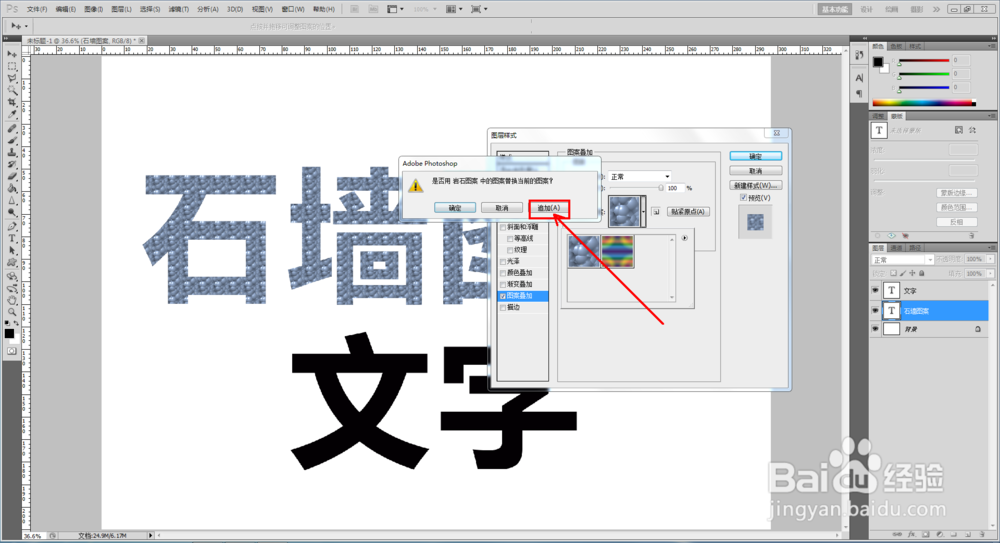Hide the 文字 layer eye icon
Viewport: 1000px width, 543px height.
point(875,291)
